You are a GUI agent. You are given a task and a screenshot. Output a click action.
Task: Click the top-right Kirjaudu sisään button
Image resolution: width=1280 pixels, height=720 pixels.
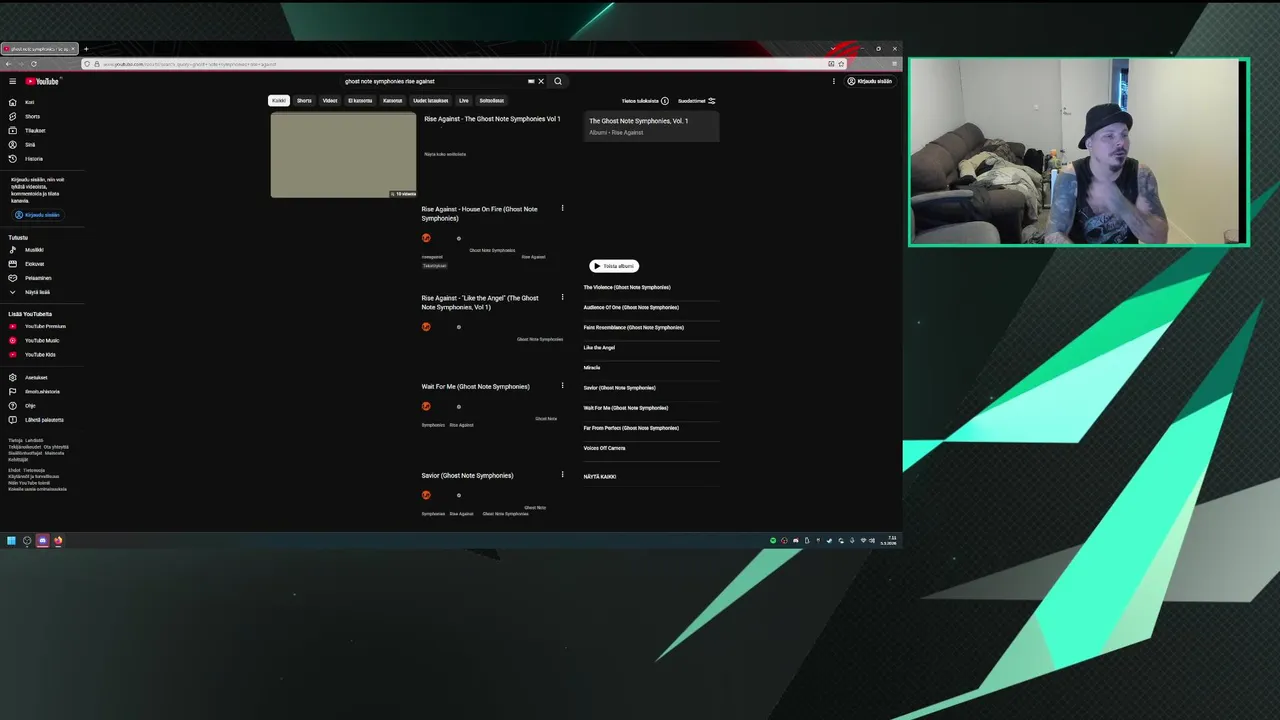[x=870, y=81]
